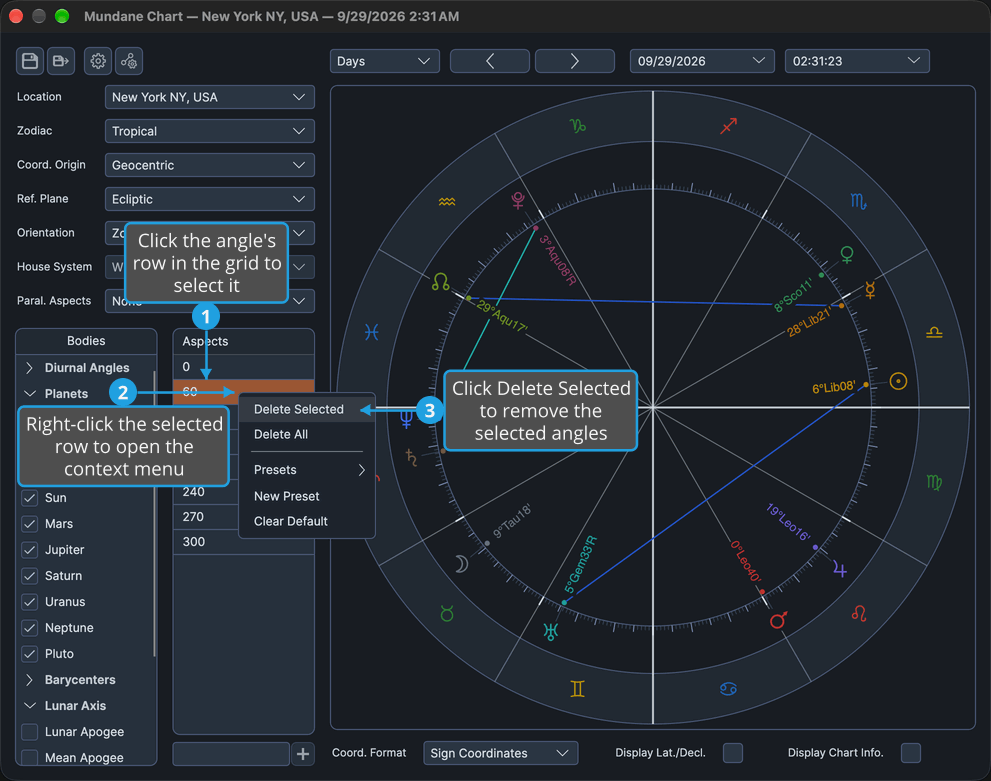Open the Zodiac Tropical dropdown
The image size is (991, 781).
coord(210,131)
